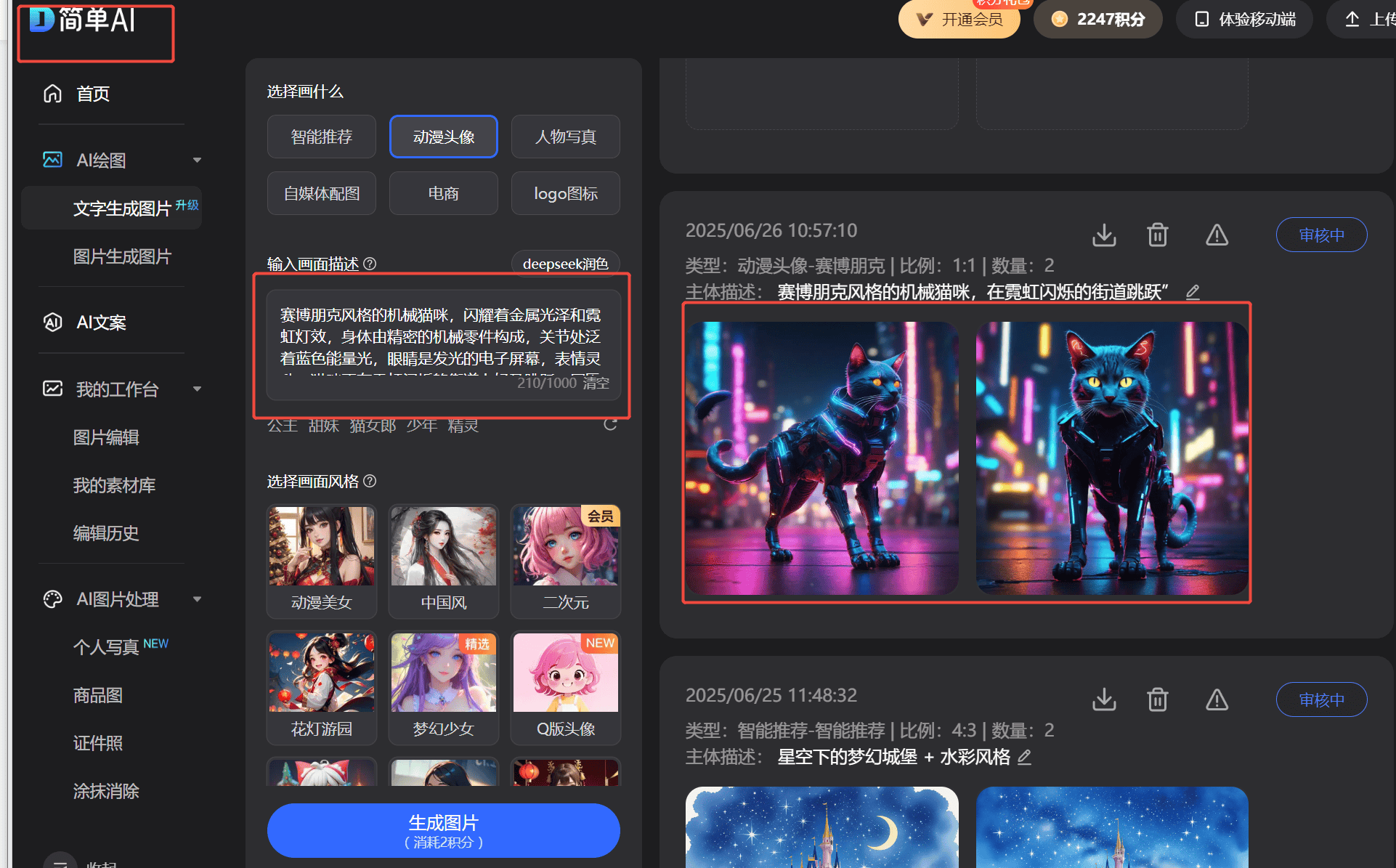
Task: Delete the 10:57:10 generation record
Action: pyautogui.click(x=1158, y=235)
